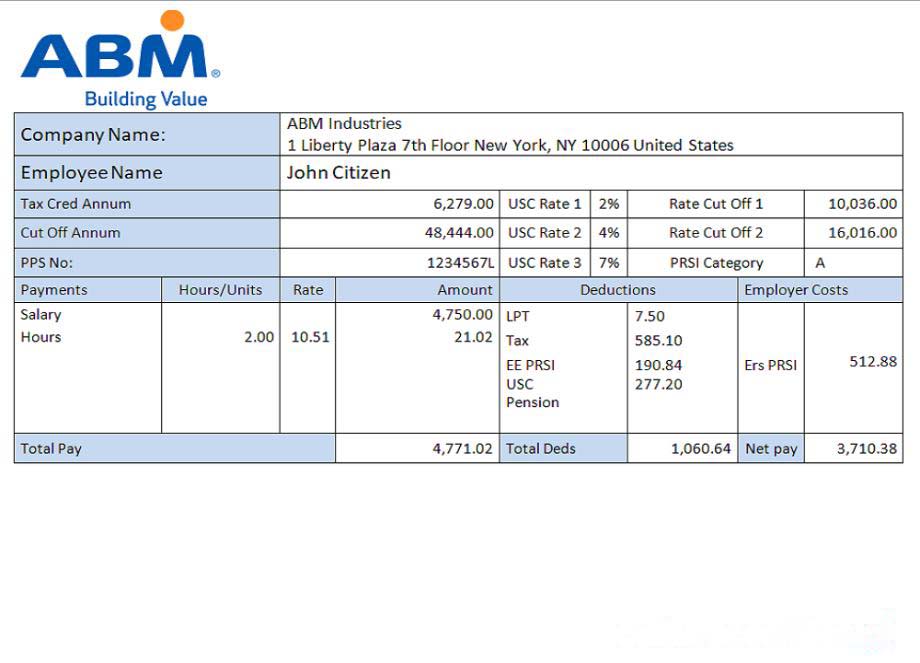Select the Net pay amount 3,710.38
Viewport: 920px width, 663px height.
[x=866, y=448]
